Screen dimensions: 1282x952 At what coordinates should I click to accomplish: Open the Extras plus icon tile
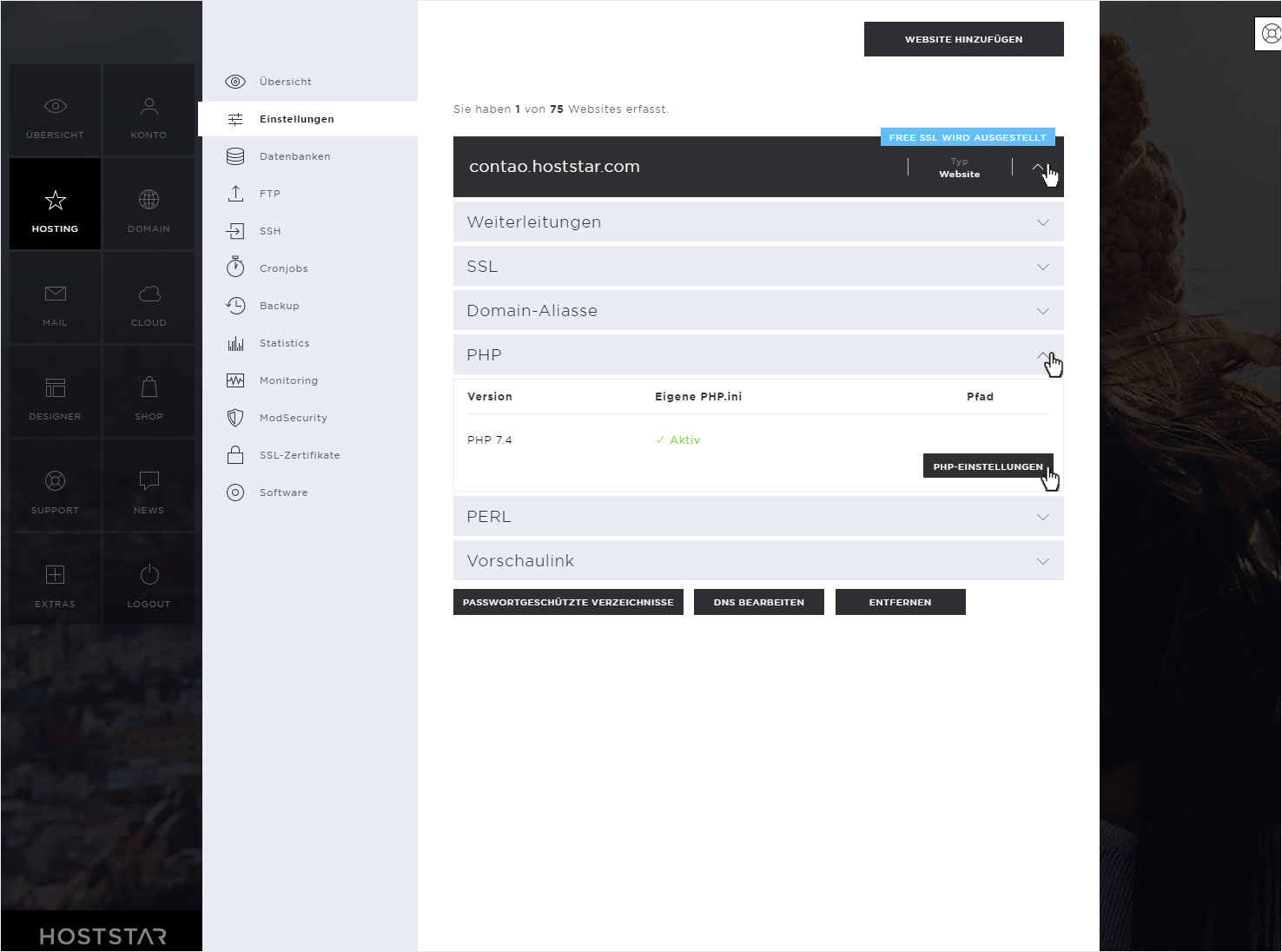click(55, 579)
